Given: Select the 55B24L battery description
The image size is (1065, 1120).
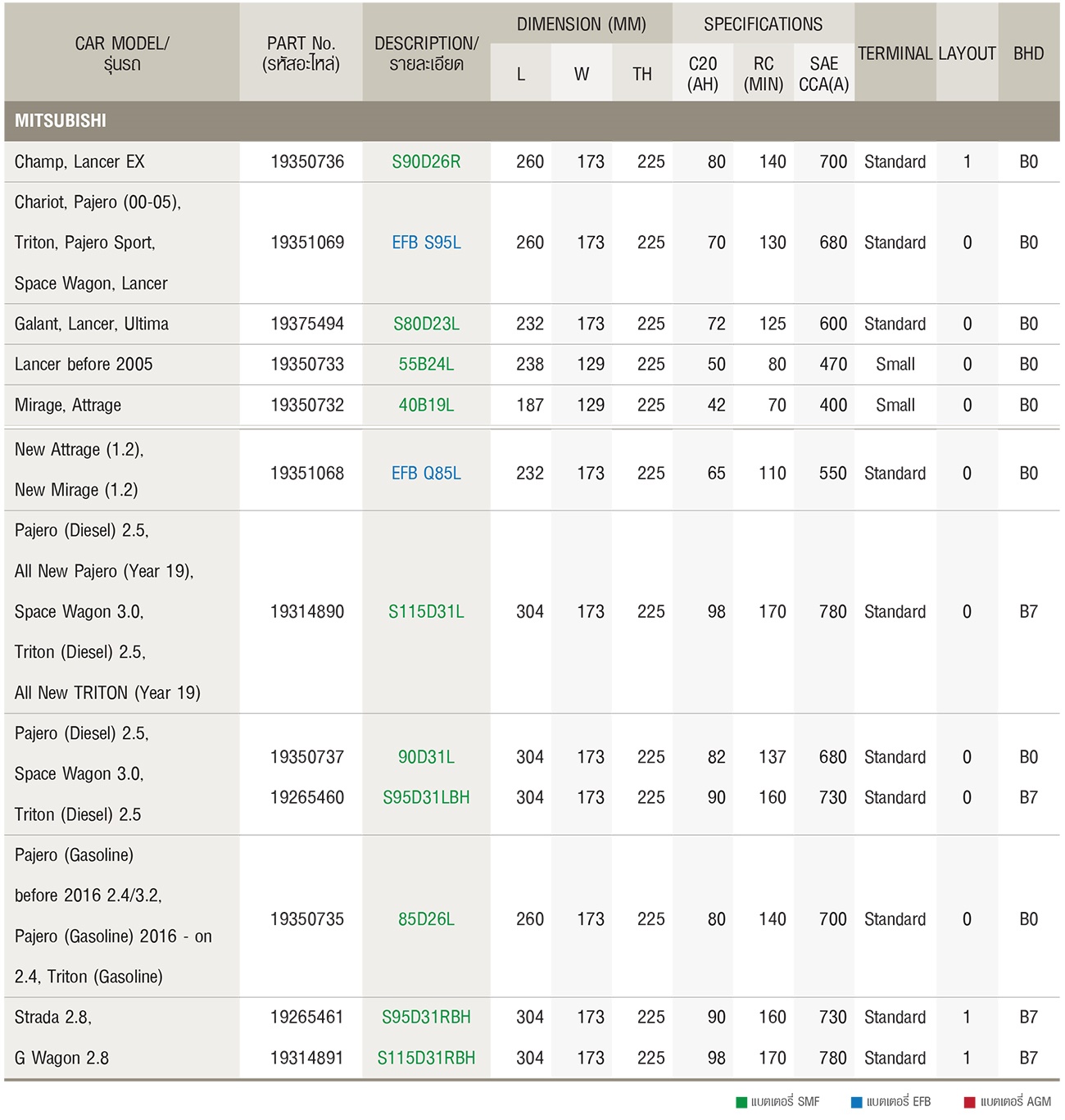Looking at the screenshot, I should (x=426, y=364).
